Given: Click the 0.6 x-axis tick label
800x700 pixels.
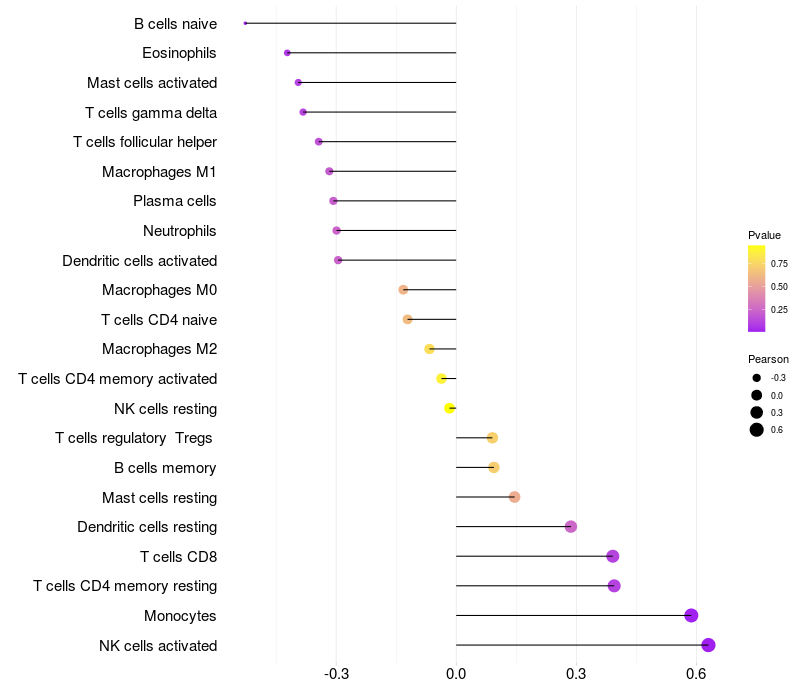Looking at the screenshot, I should (x=696, y=674).
